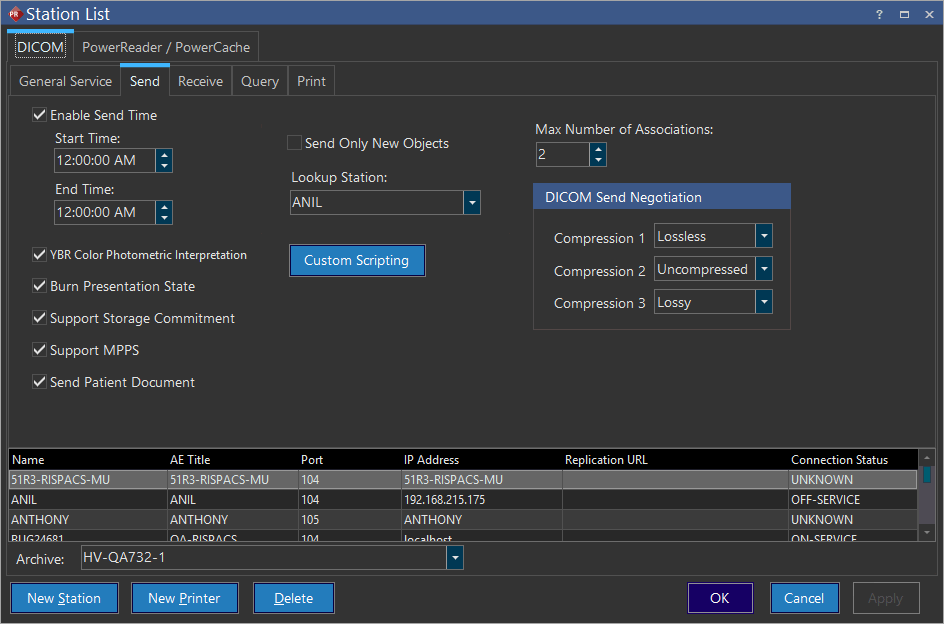Click the Custom Scripting button

click(x=357, y=261)
